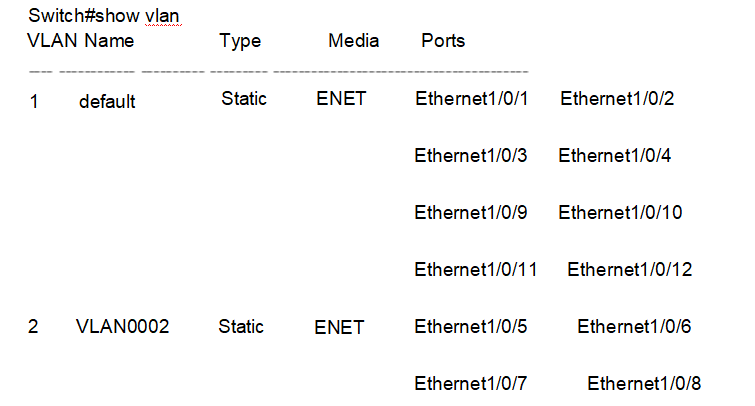Click "ENET" media in the VLAN0002 row
The width and height of the screenshot is (755, 406).
[x=339, y=327]
